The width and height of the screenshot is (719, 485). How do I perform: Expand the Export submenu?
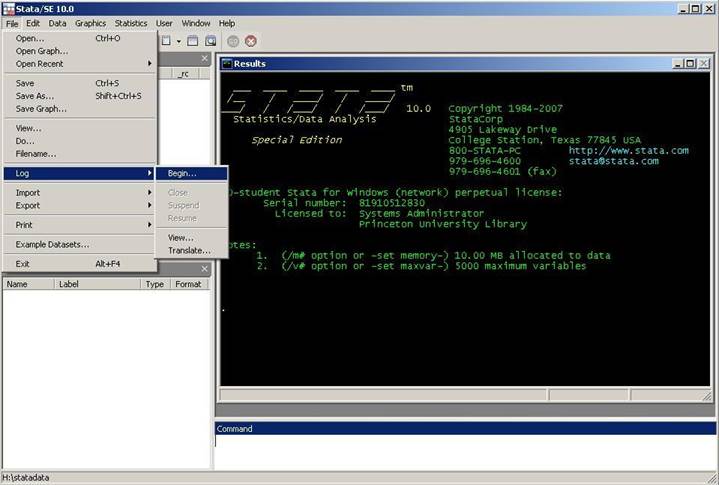pyautogui.click(x=80, y=205)
